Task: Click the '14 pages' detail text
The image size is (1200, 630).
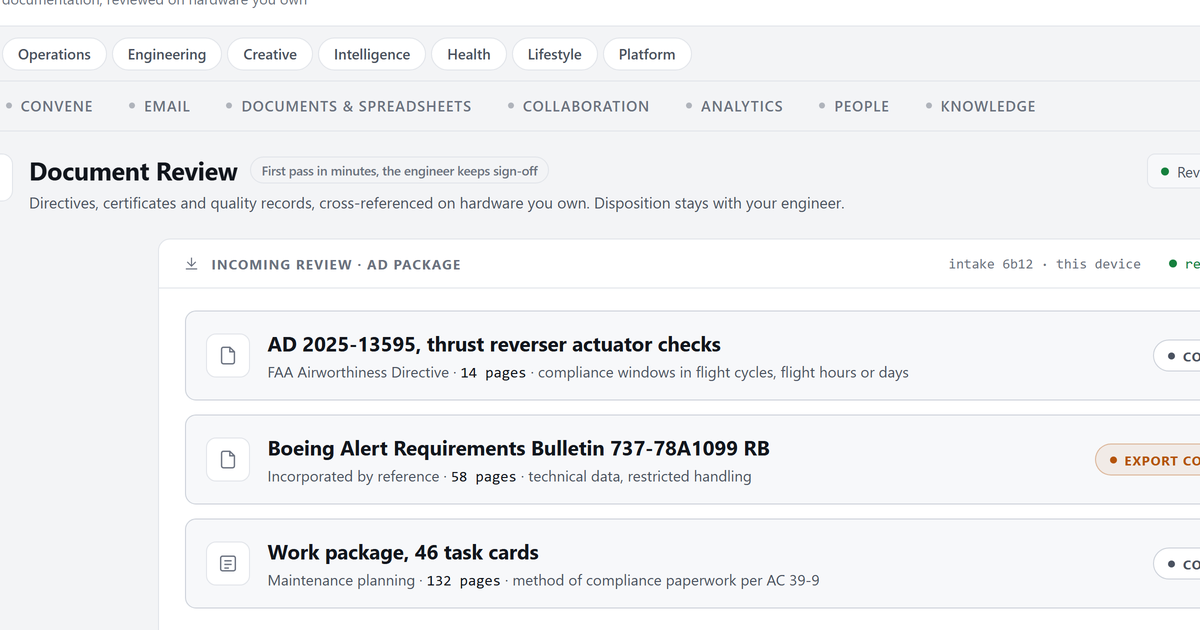Action: point(493,373)
